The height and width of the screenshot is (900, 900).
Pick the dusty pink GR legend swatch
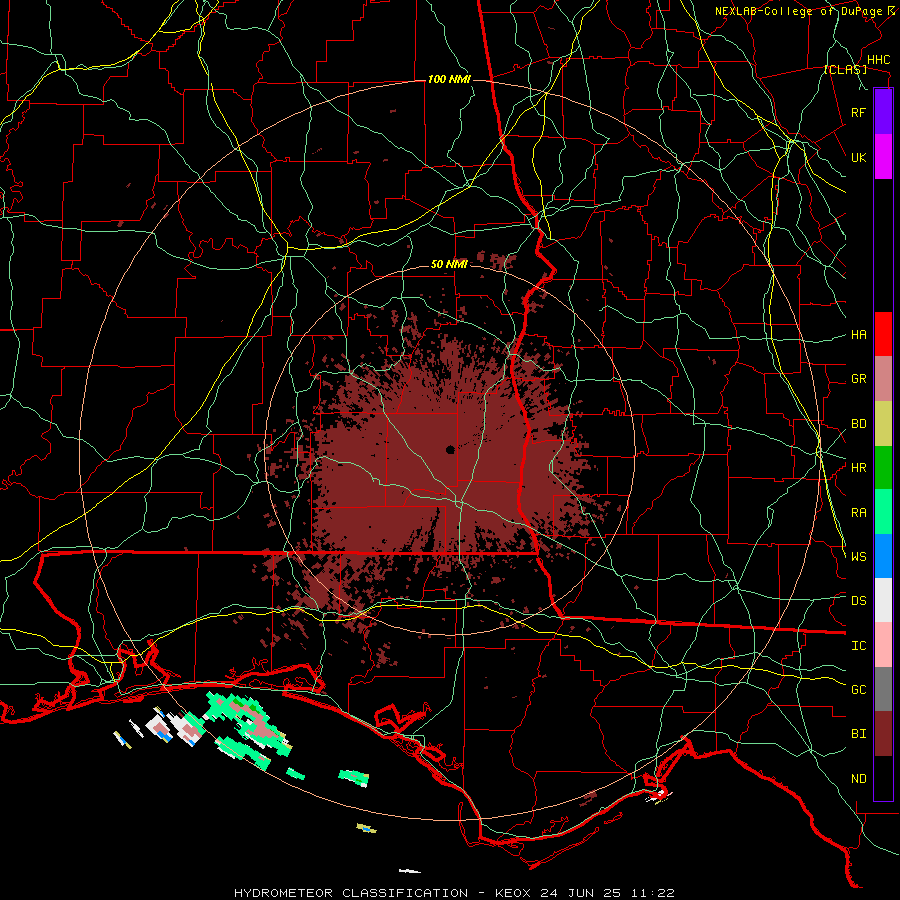click(883, 379)
